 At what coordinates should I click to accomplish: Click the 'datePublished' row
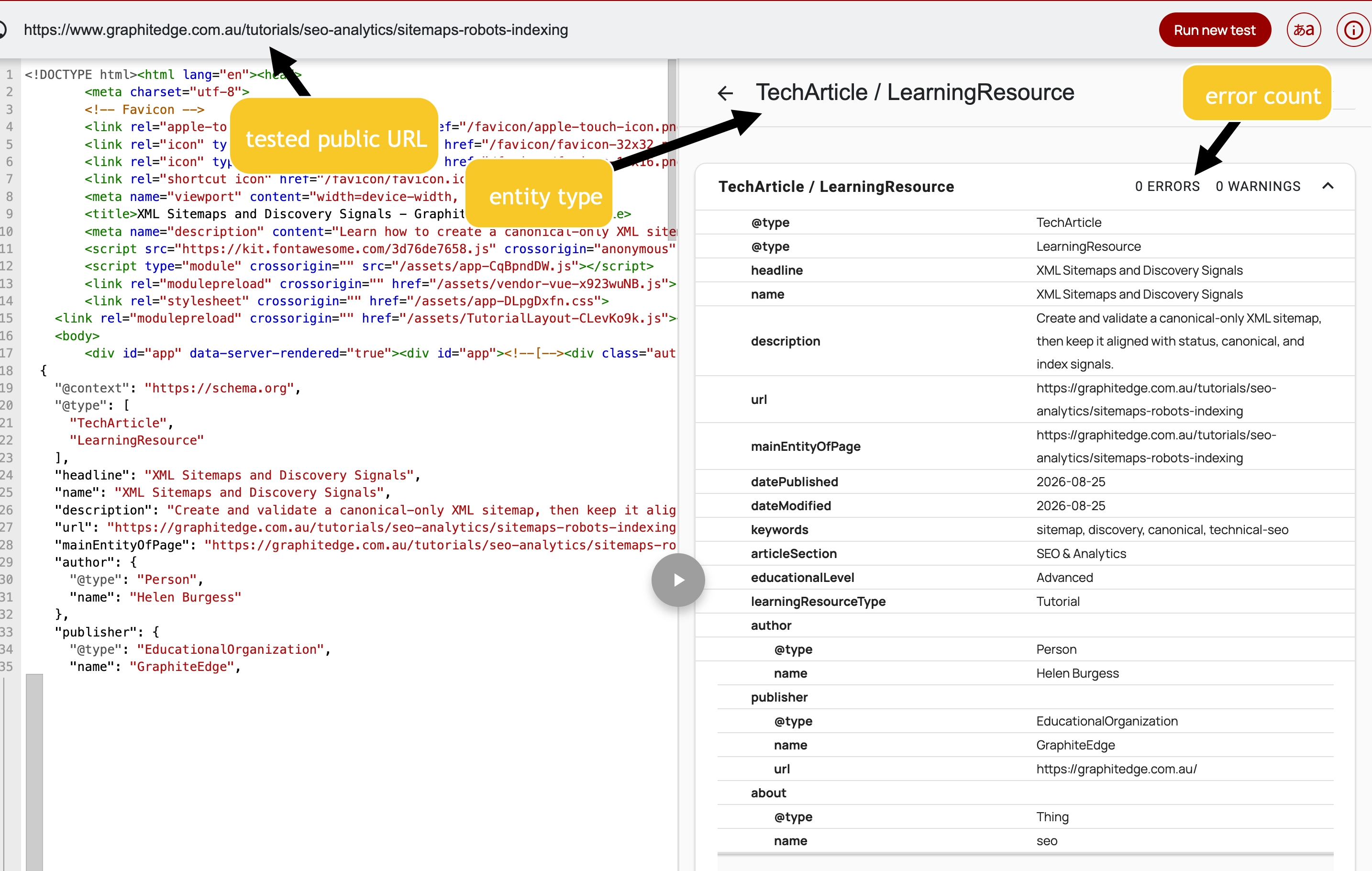pyautogui.click(x=1024, y=481)
